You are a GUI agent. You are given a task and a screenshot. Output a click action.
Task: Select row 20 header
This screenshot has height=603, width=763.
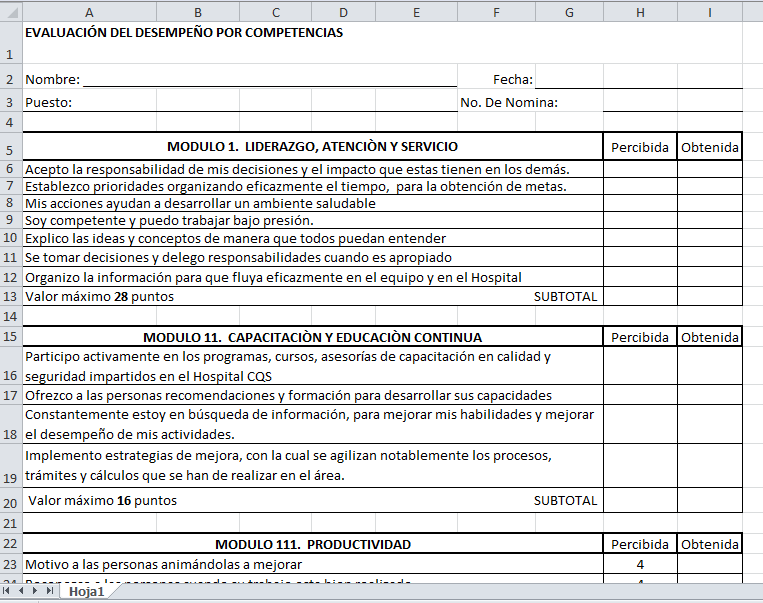11,500
